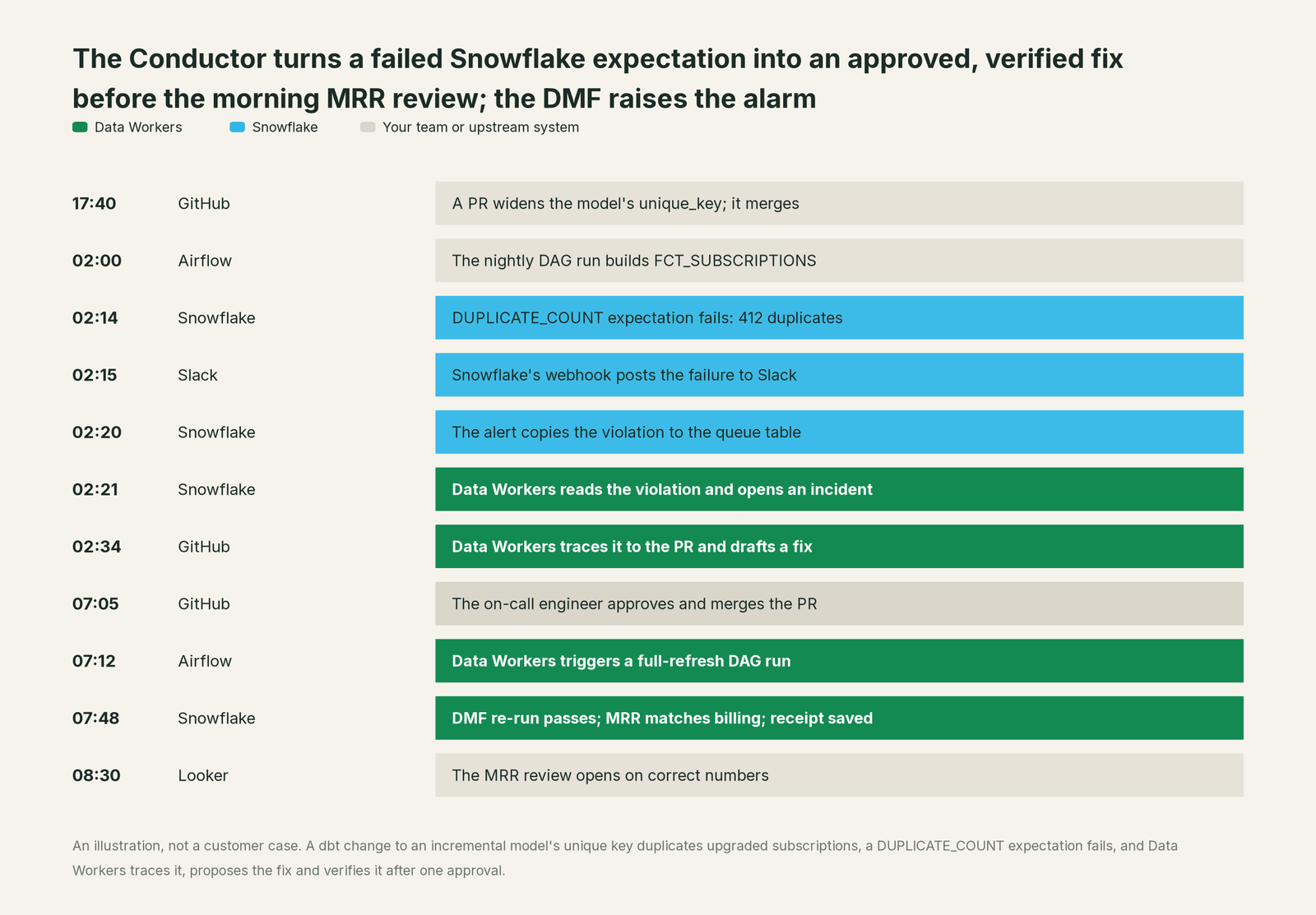Select the 17:40 PR widens unique_key bar
1316x915 pixels.
[839, 203]
